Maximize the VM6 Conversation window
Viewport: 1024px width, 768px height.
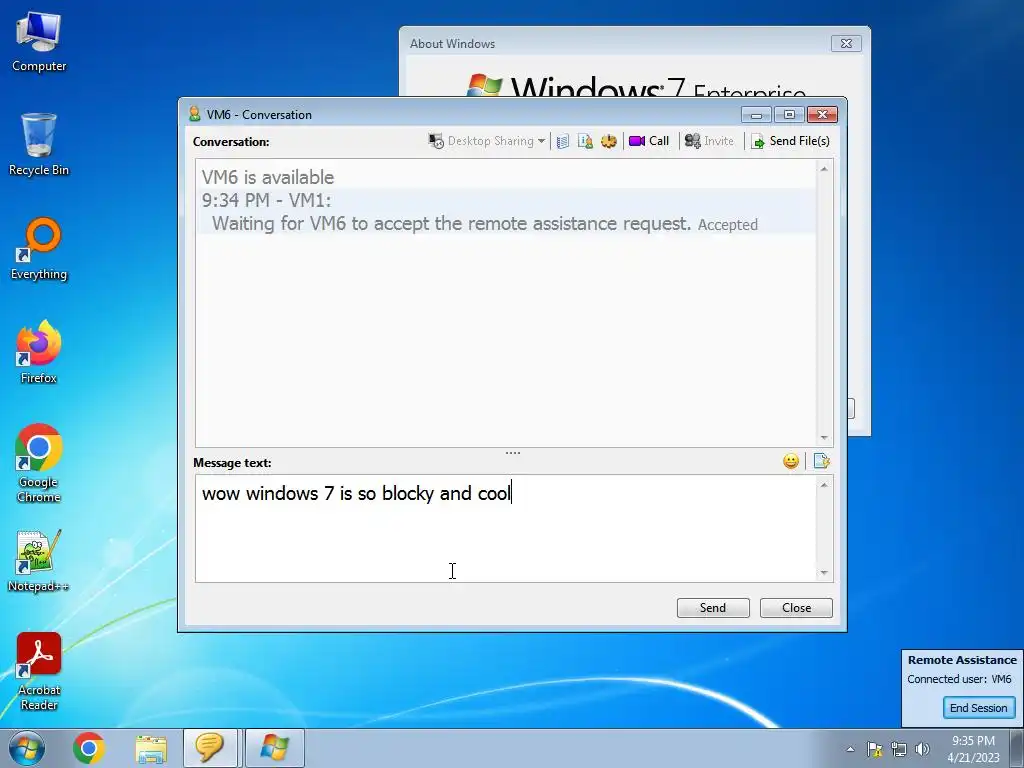[789, 115]
